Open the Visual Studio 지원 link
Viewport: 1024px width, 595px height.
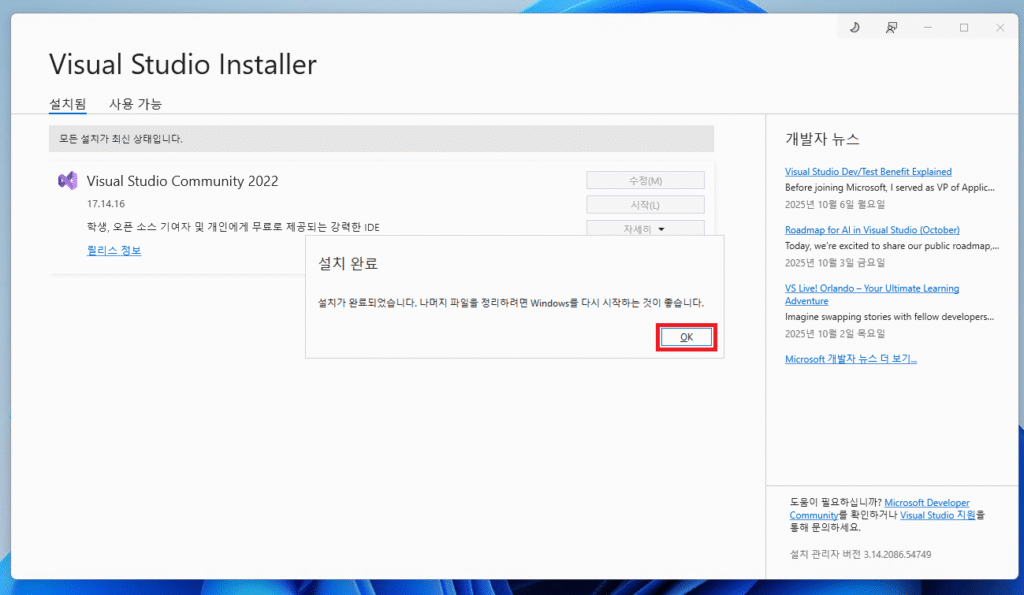point(937,515)
